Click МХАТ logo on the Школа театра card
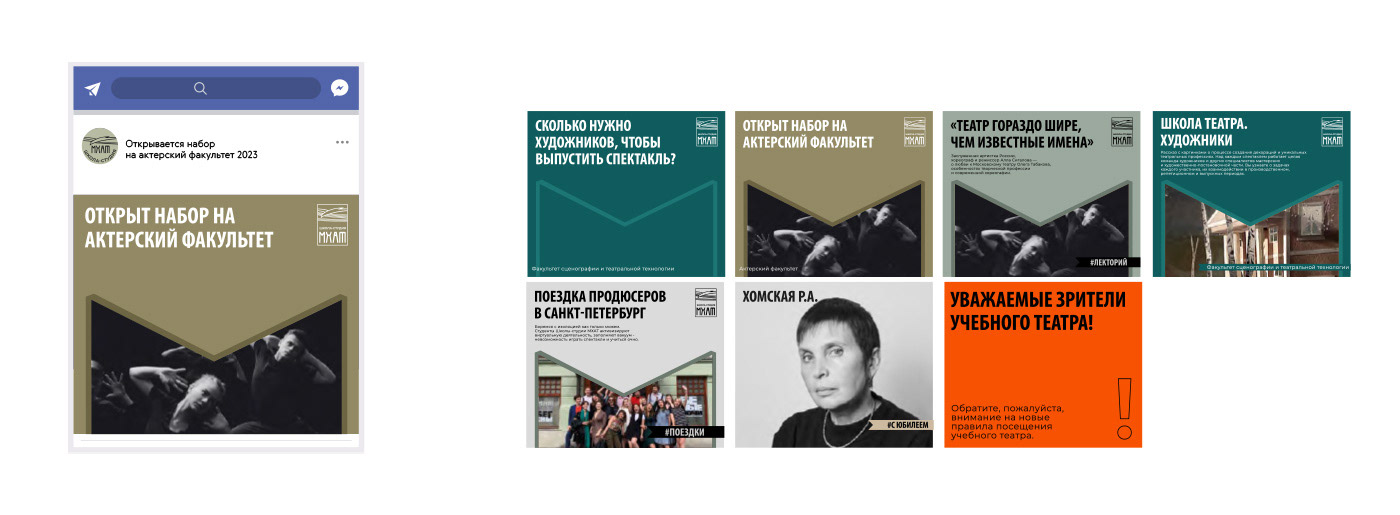 1332,132
